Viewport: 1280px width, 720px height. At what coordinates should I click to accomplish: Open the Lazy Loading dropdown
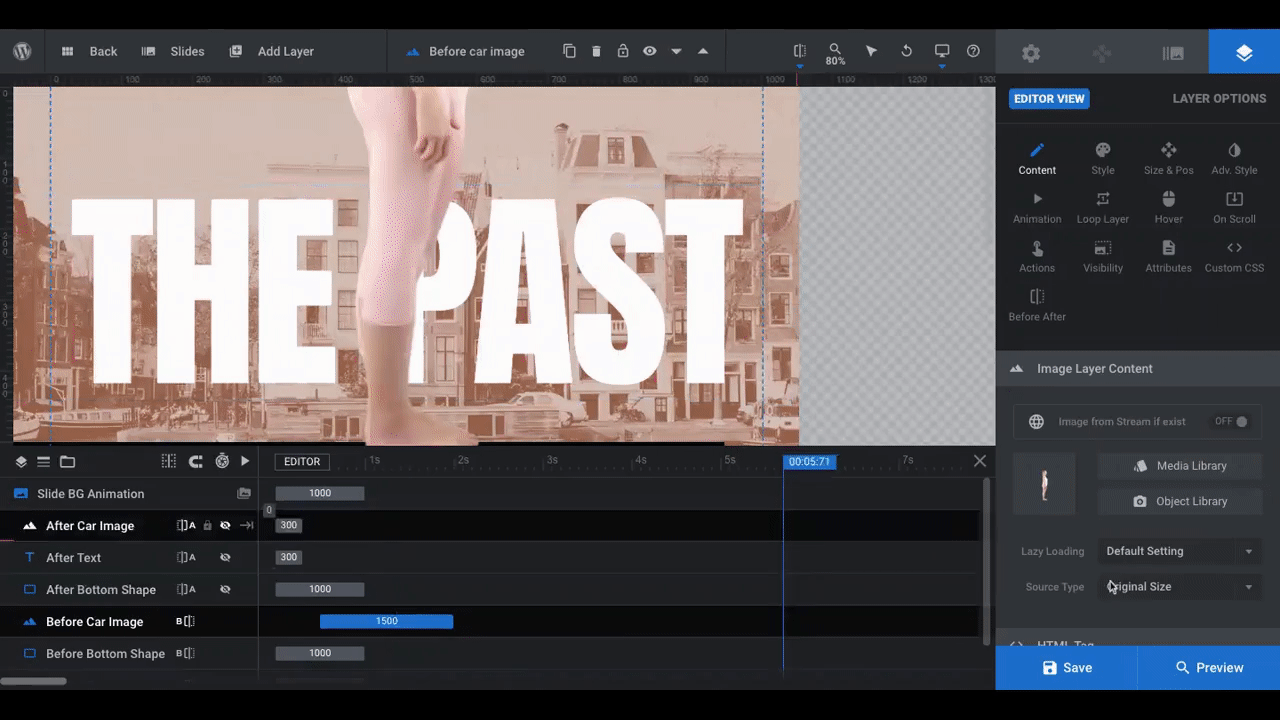coord(1179,551)
